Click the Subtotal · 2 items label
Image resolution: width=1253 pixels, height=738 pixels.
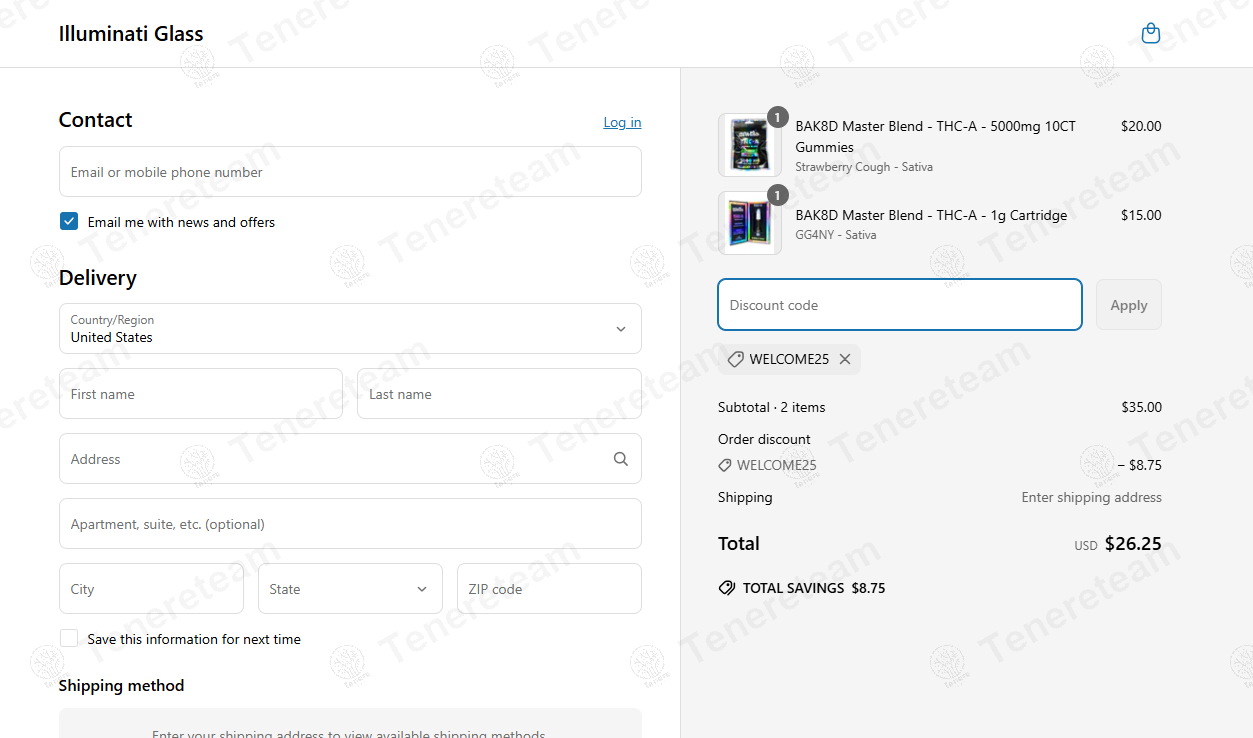[772, 407]
